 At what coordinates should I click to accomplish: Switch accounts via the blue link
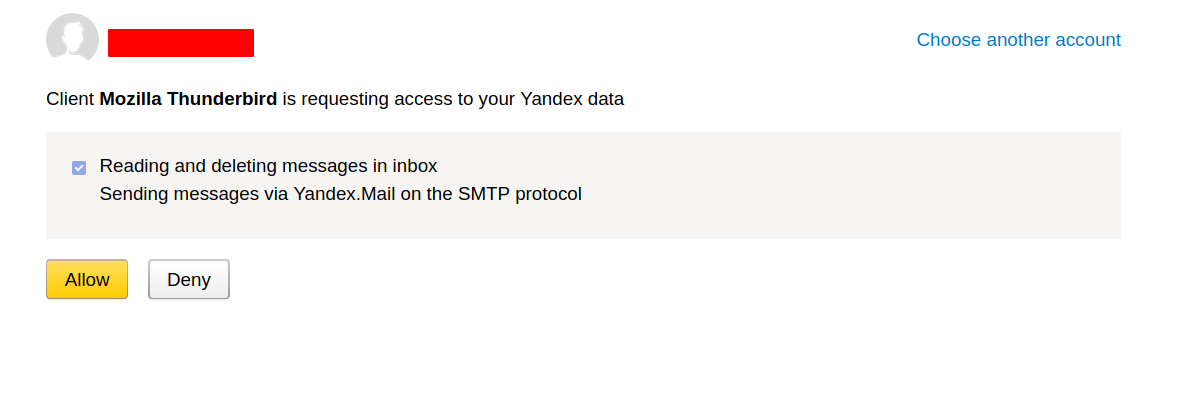[x=1019, y=40]
